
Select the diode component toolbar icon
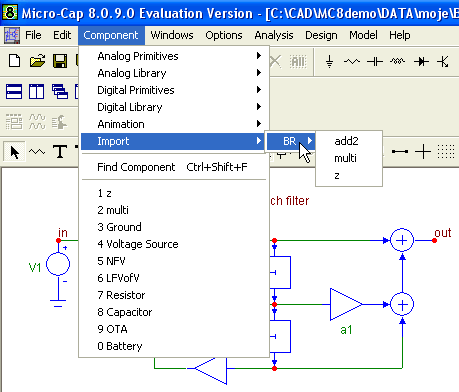click(x=421, y=62)
